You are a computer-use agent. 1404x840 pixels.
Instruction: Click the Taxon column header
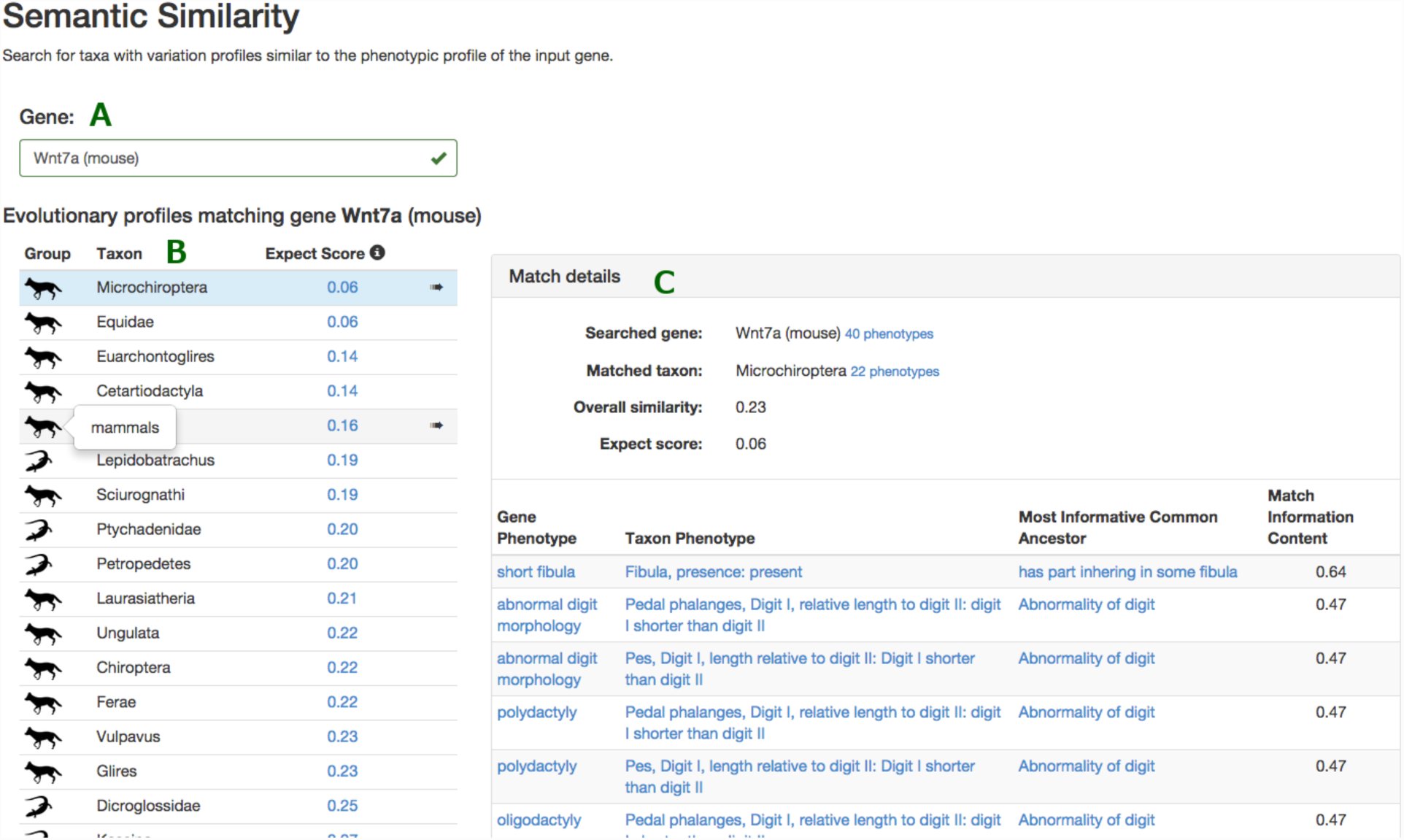[119, 253]
